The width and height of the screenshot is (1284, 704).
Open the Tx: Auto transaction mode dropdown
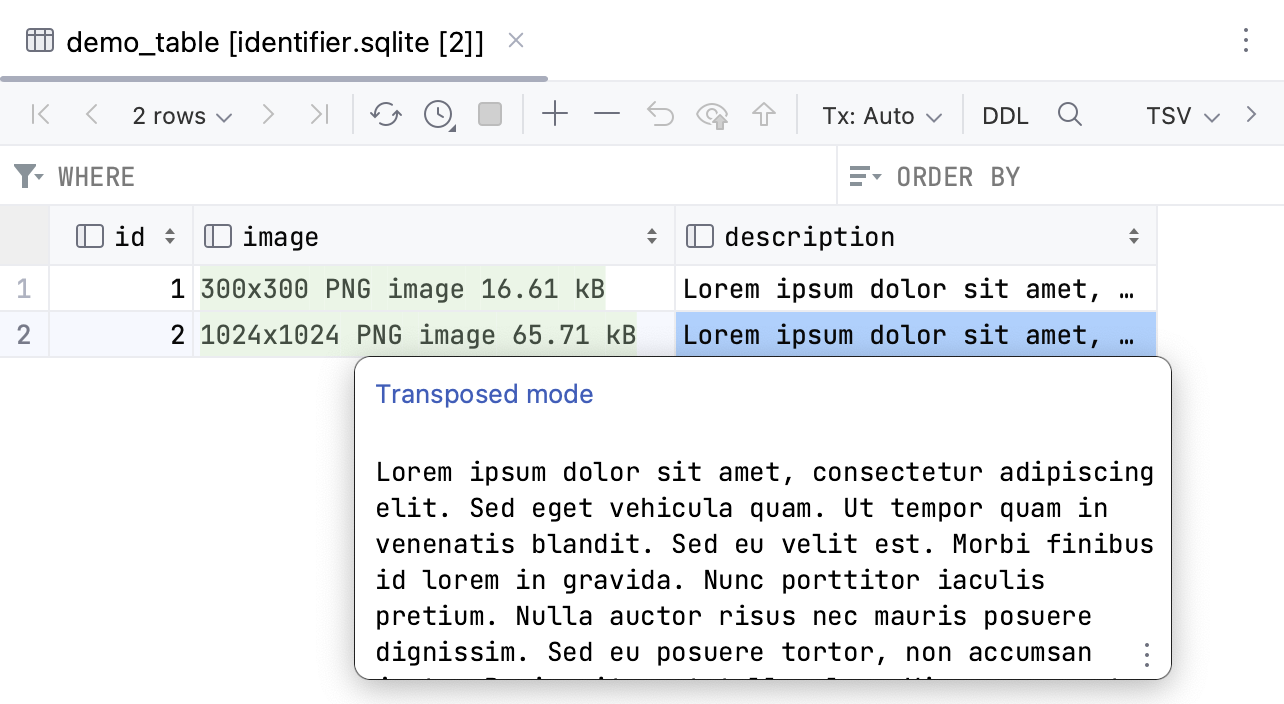pyautogui.click(x=880, y=115)
